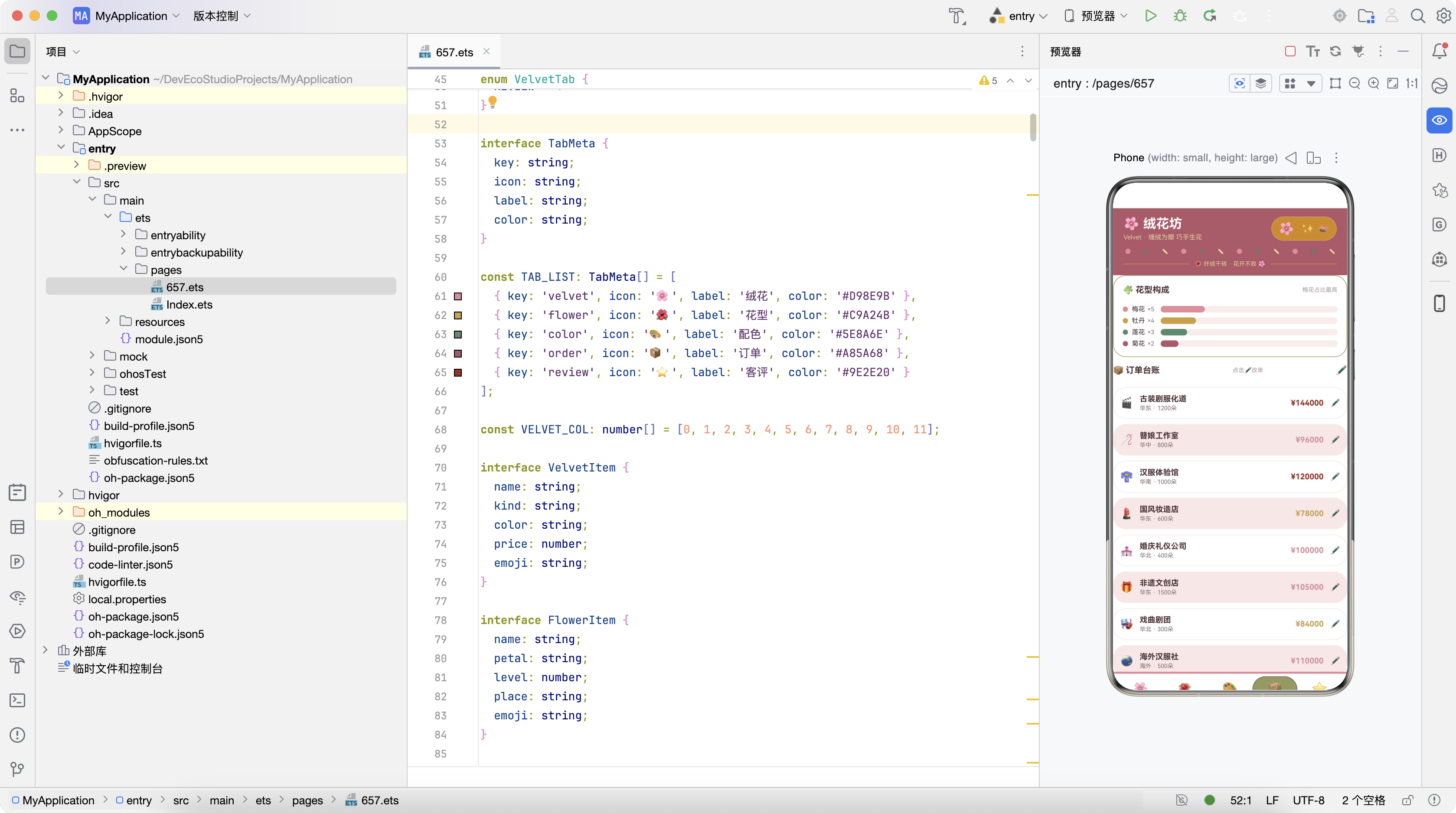Collapse the entry module folder
Viewport: 1456px width, 813px height.
coord(61,148)
